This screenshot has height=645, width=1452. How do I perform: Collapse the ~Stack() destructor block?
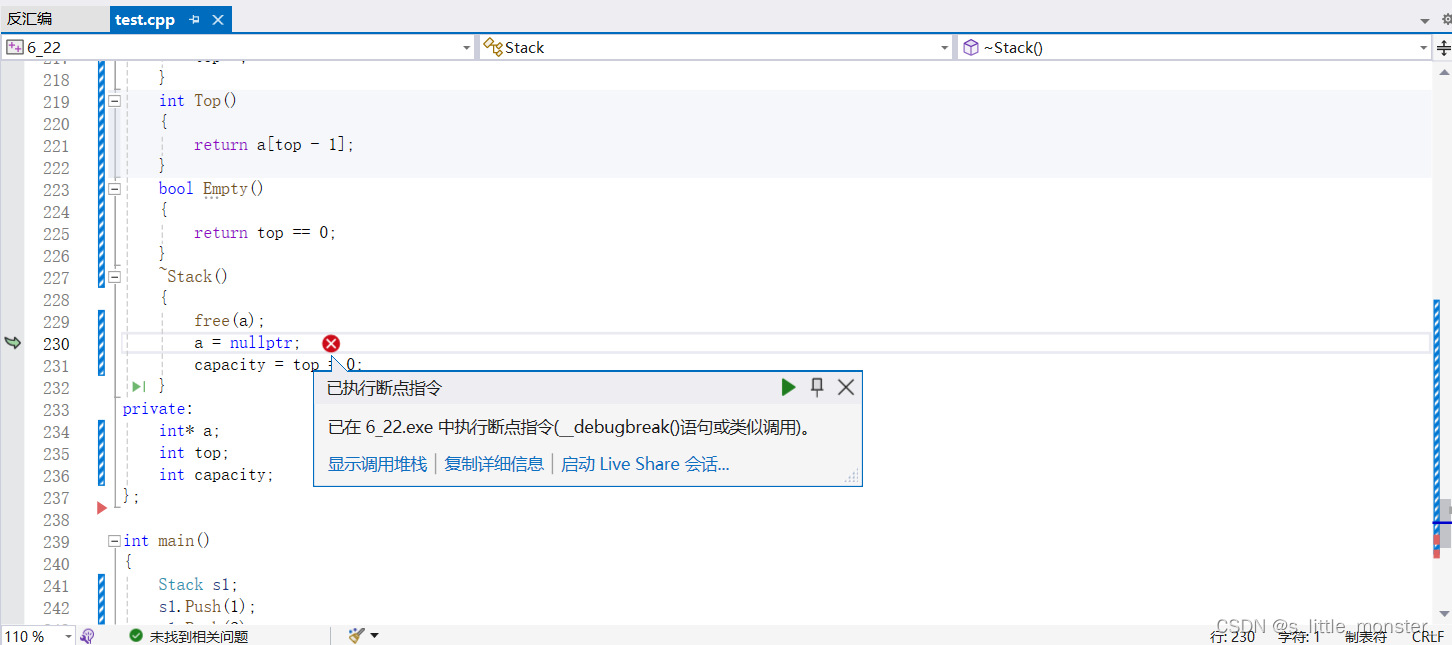click(114, 277)
